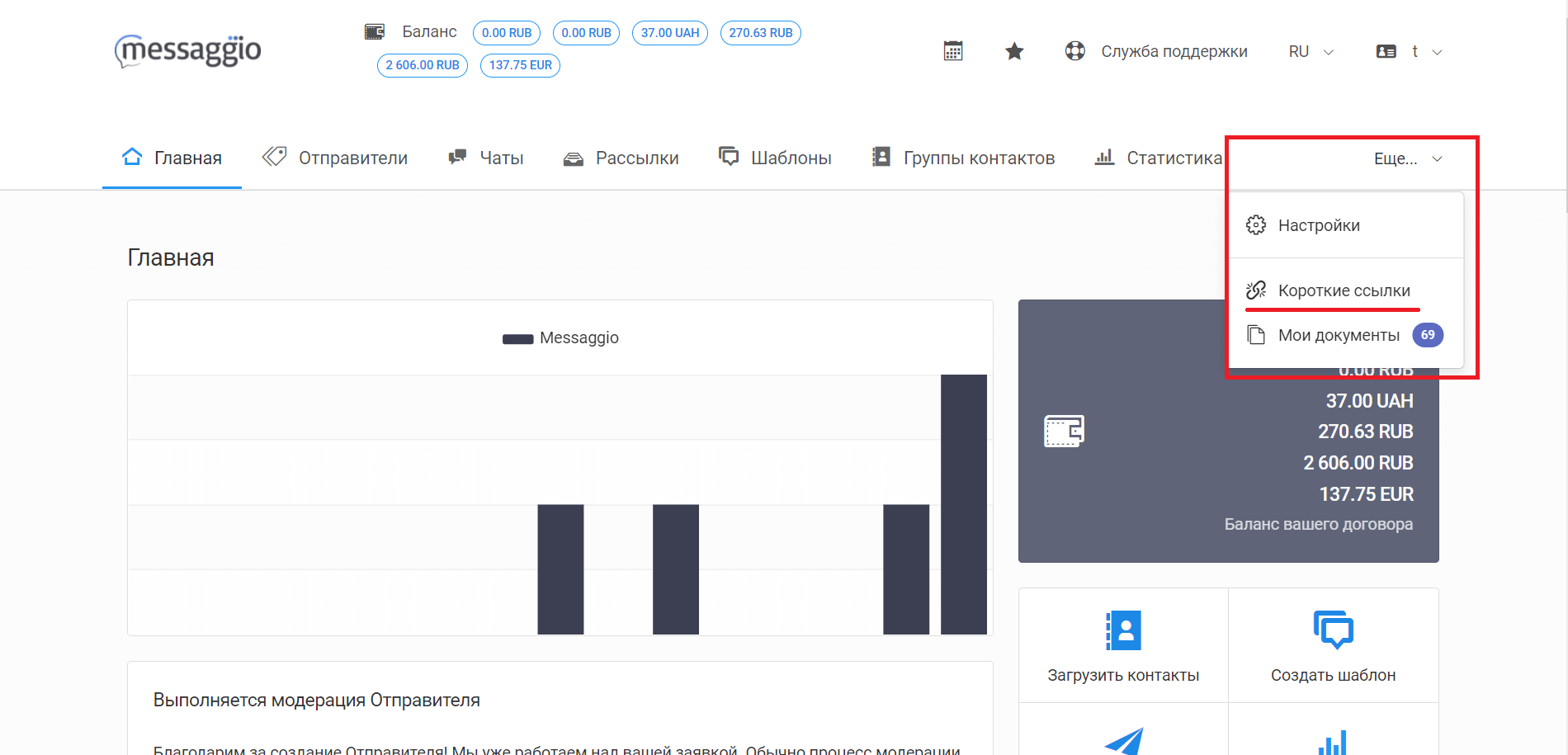Click the tallest bar in the chart
The height and width of the screenshot is (755, 1568).
[x=964, y=504]
